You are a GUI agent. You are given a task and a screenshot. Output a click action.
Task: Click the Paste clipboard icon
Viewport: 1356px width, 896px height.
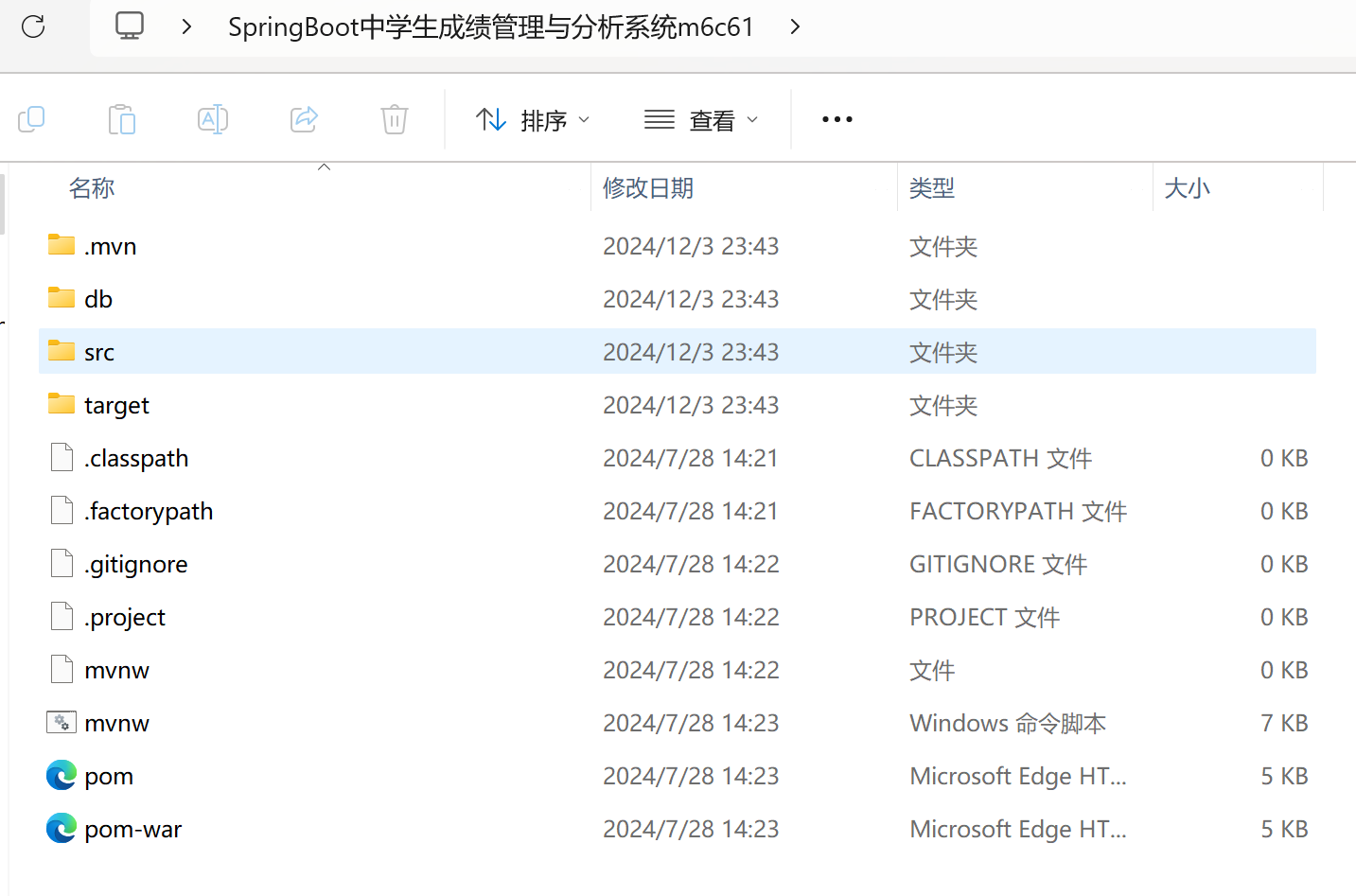click(x=122, y=119)
